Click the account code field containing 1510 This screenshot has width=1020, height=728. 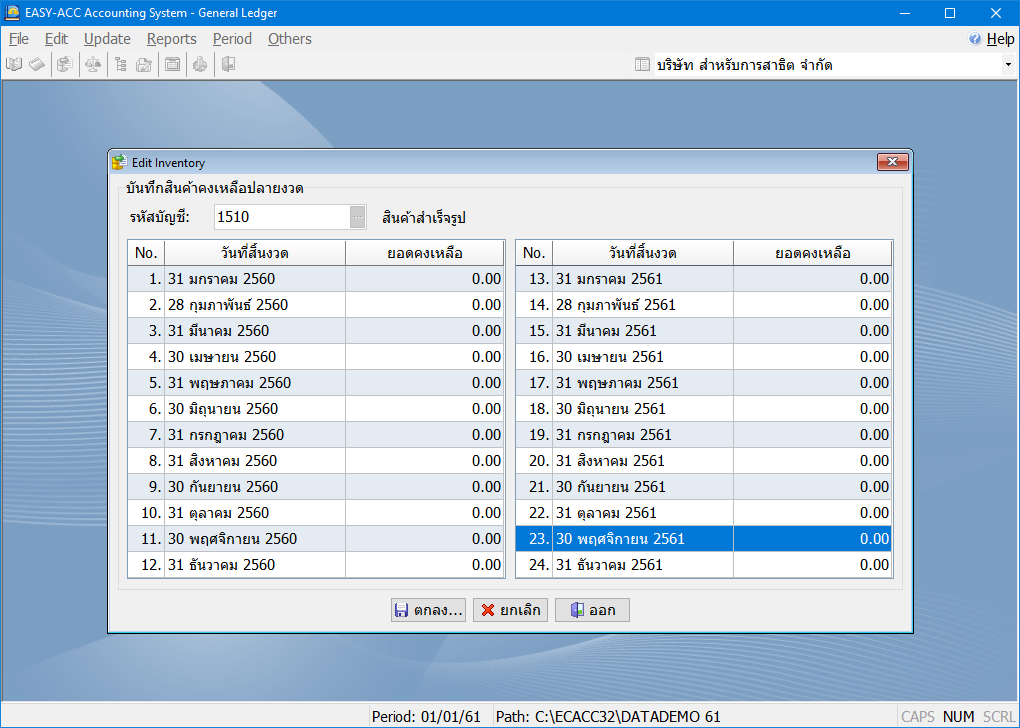(x=281, y=217)
